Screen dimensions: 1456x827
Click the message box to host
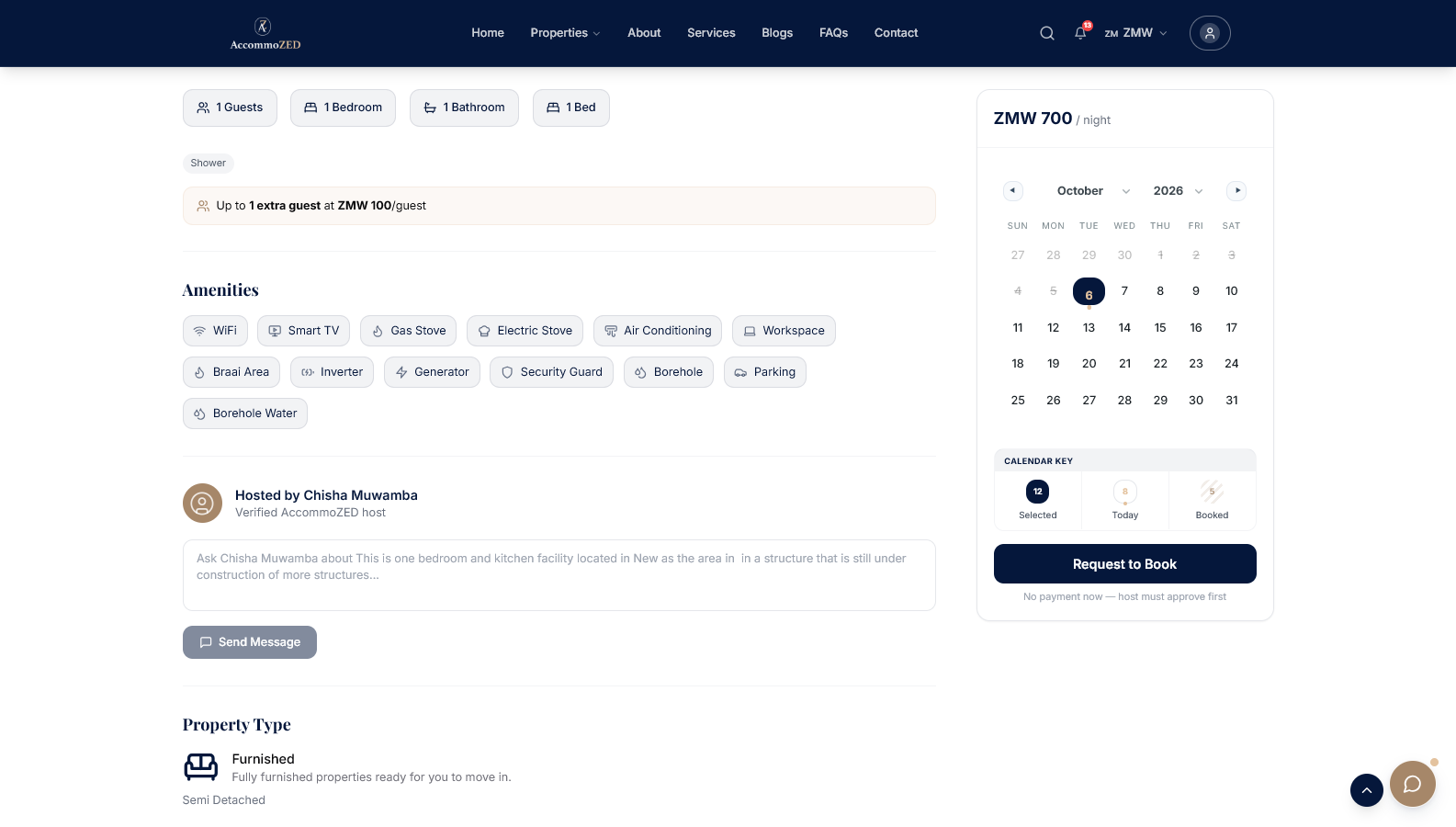[559, 575]
